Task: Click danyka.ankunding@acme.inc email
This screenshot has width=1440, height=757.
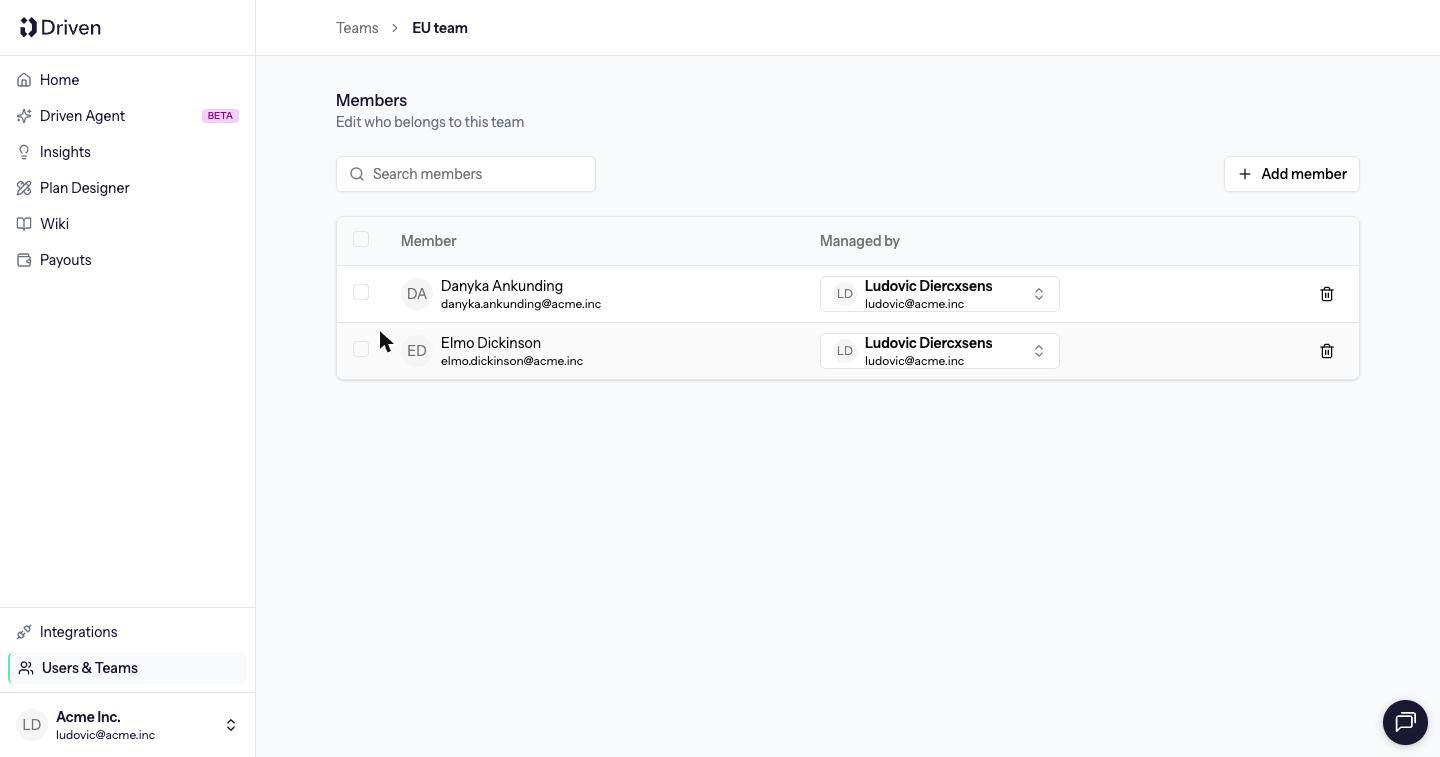Action: click(x=521, y=304)
